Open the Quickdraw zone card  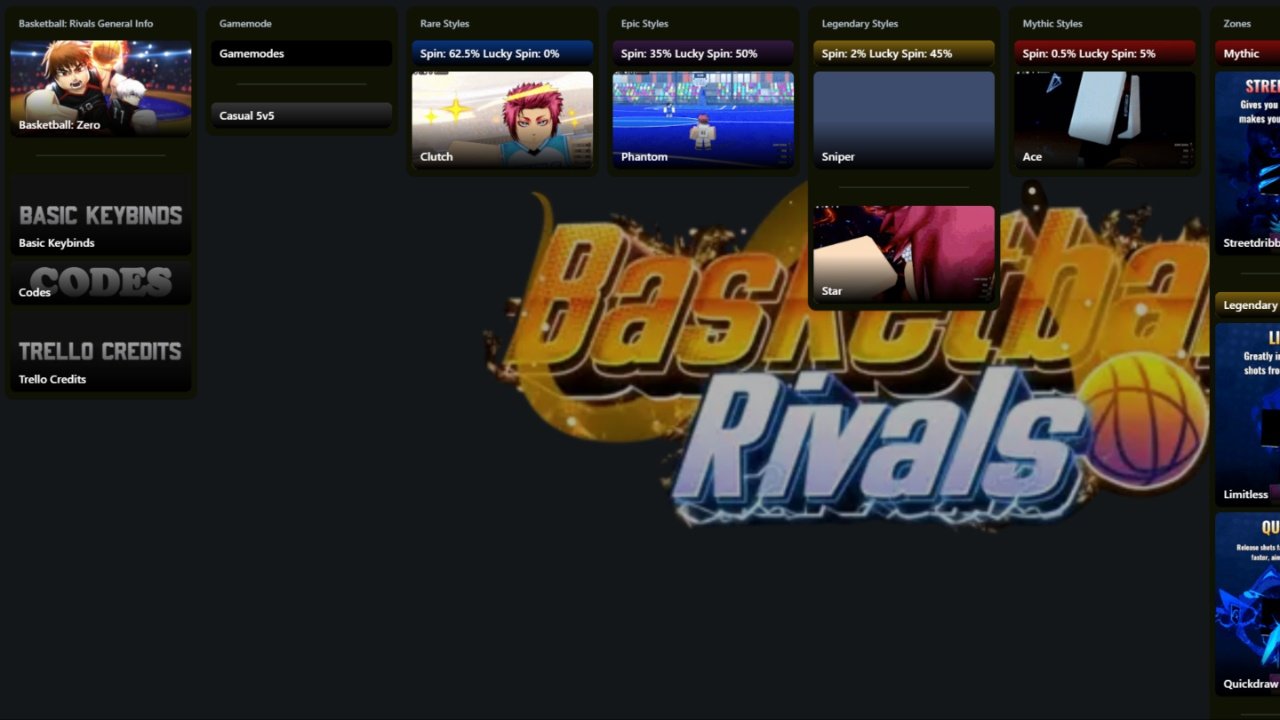click(1248, 604)
